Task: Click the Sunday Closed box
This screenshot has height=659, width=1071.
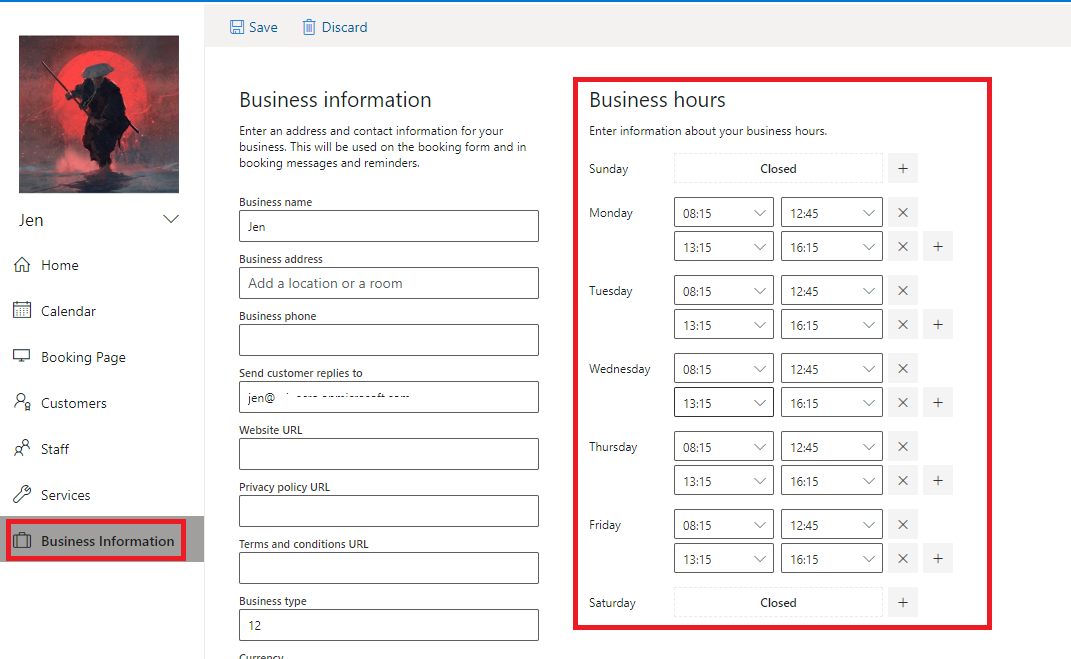Action: [x=778, y=169]
